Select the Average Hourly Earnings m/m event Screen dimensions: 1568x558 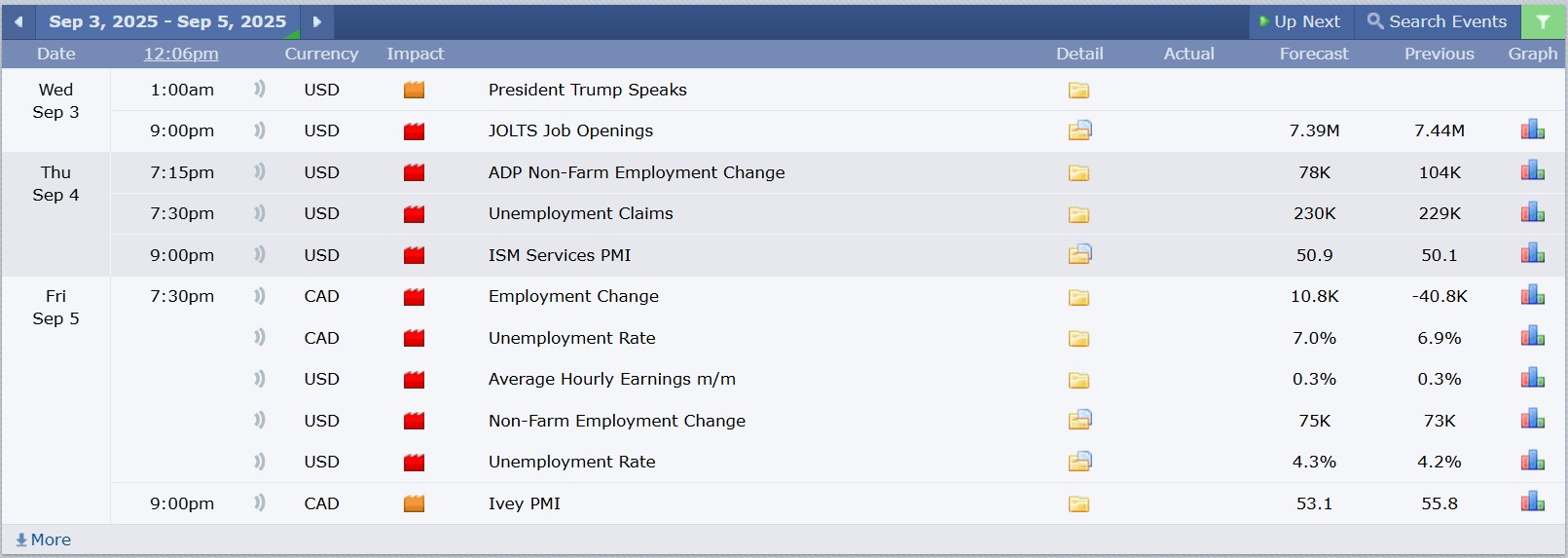point(612,379)
